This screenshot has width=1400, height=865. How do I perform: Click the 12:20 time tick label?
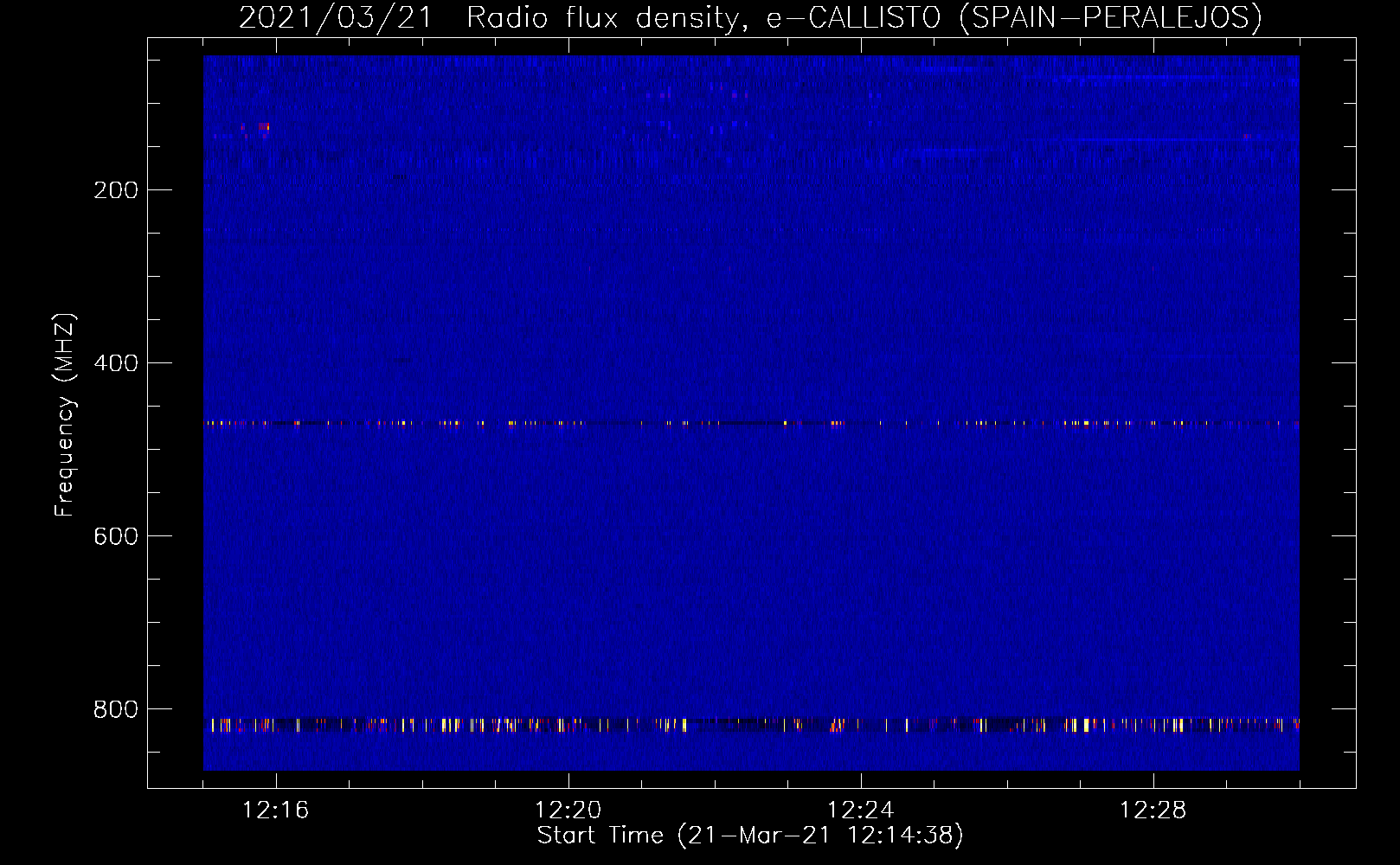[568, 811]
